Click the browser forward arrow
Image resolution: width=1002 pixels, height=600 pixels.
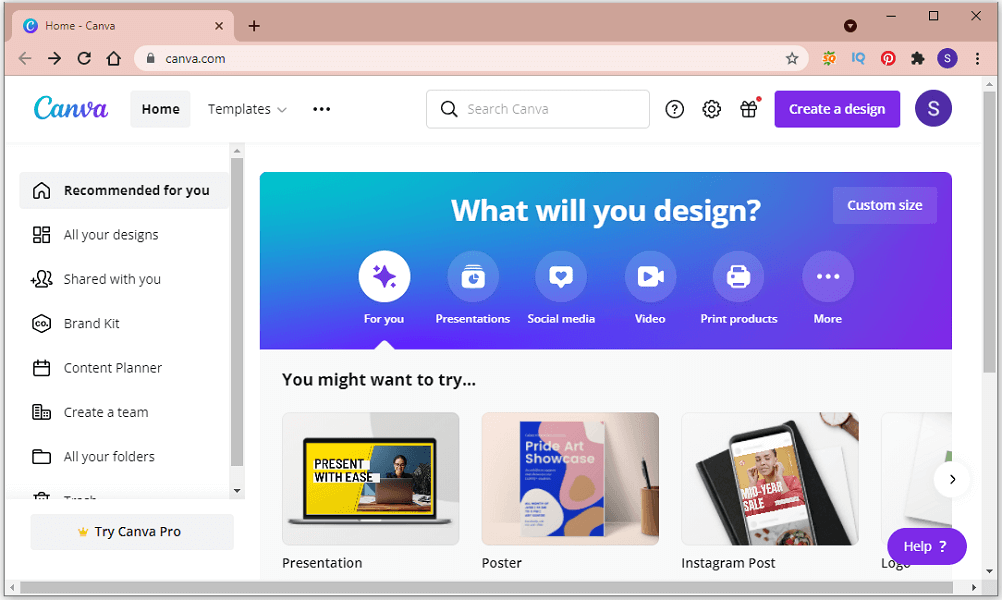54,59
